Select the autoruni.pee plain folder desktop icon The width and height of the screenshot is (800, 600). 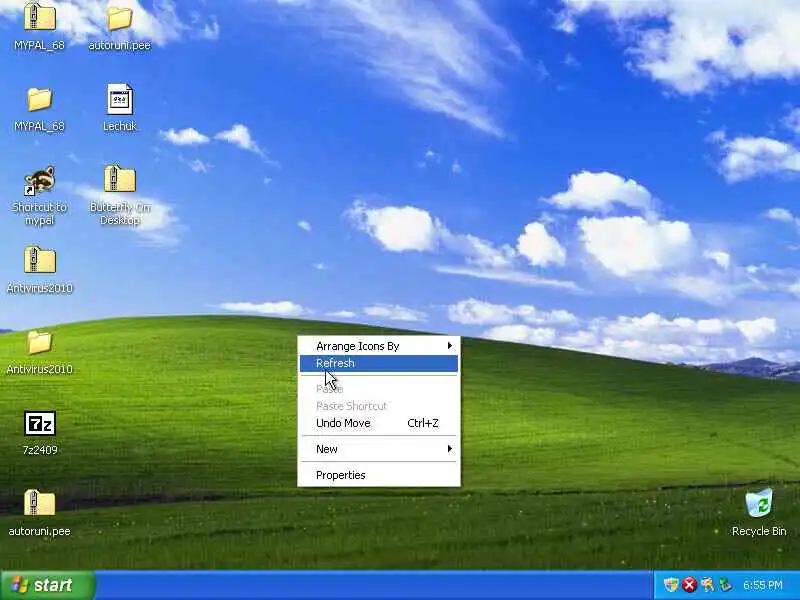coord(119,19)
